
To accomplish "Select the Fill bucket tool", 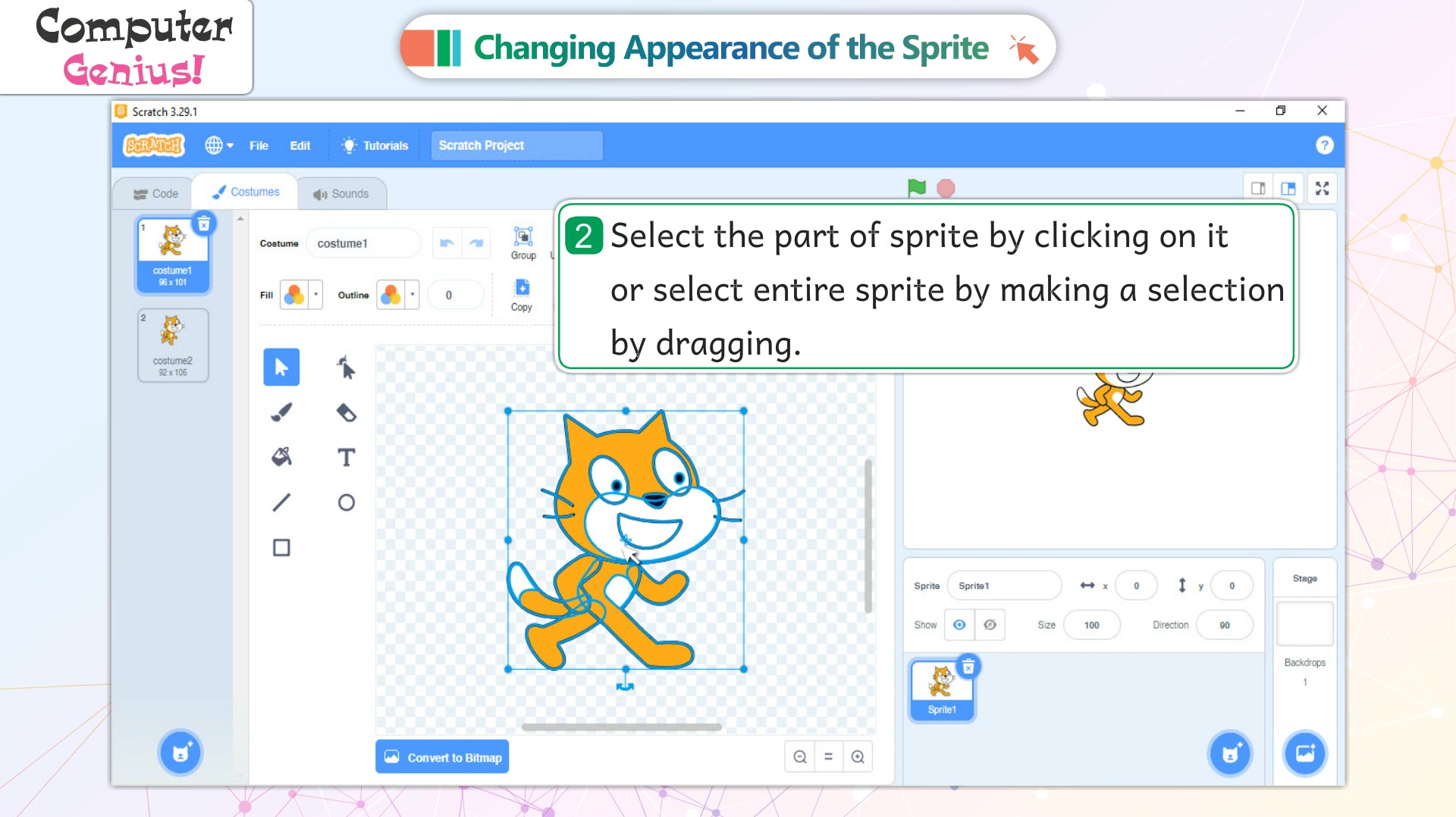I will (x=281, y=457).
